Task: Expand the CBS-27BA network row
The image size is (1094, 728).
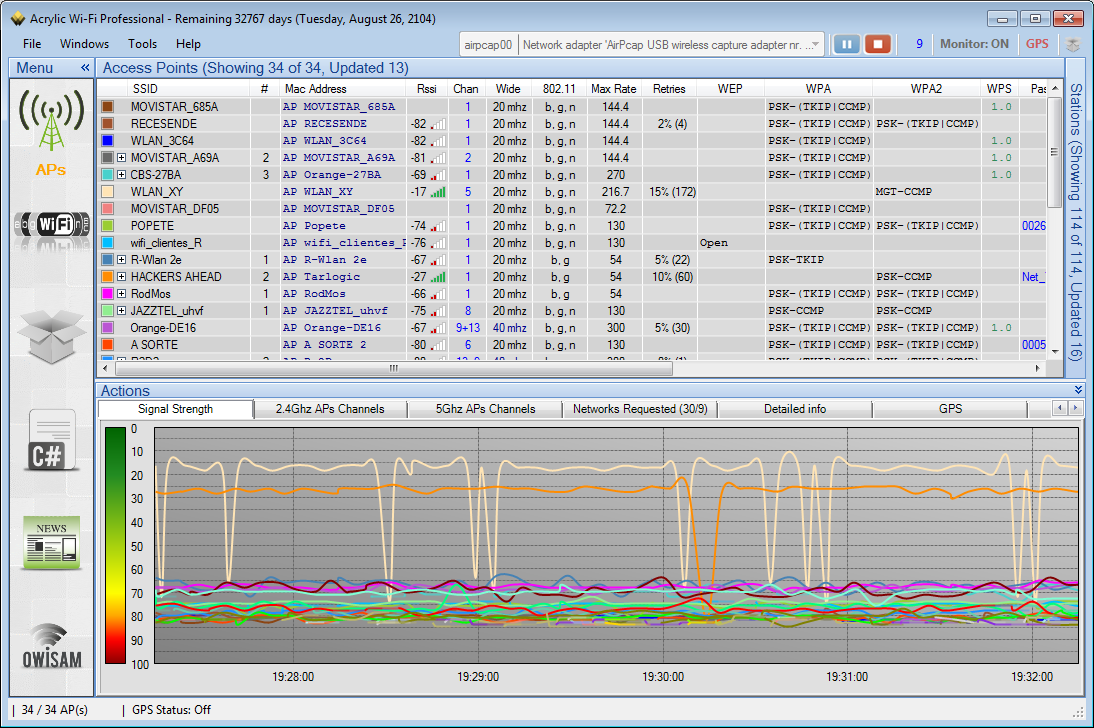Action: (x=121, y=174)
